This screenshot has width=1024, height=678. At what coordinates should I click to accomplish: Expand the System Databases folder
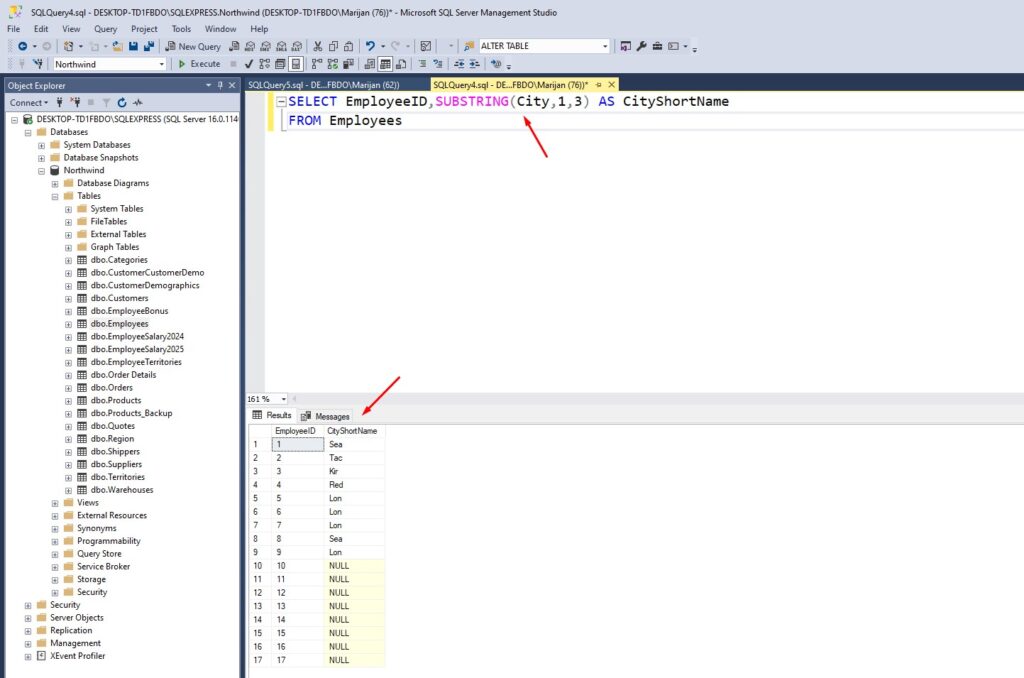point(41,146)
